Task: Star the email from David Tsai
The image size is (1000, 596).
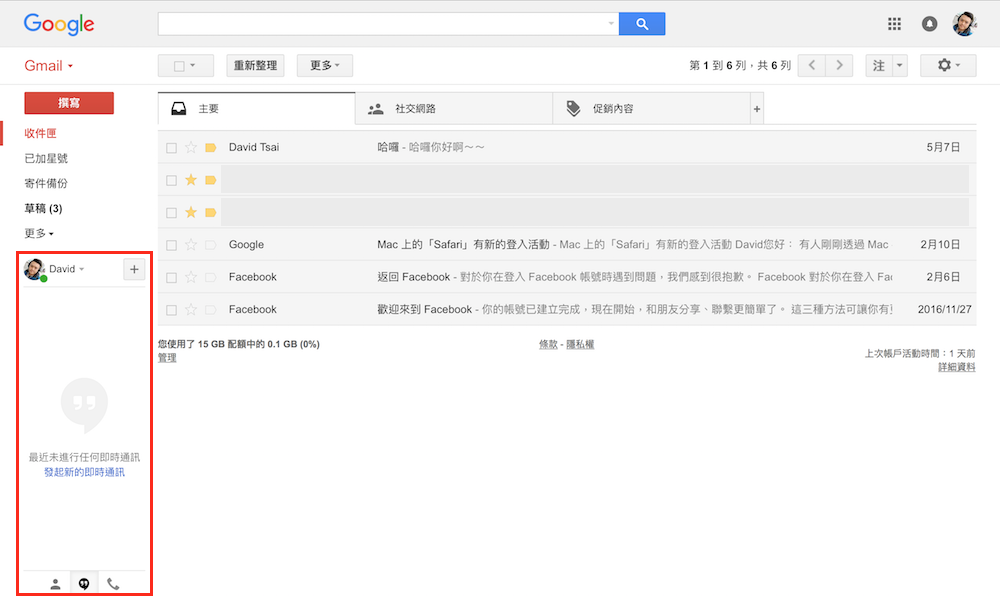Action: (193, 146)
